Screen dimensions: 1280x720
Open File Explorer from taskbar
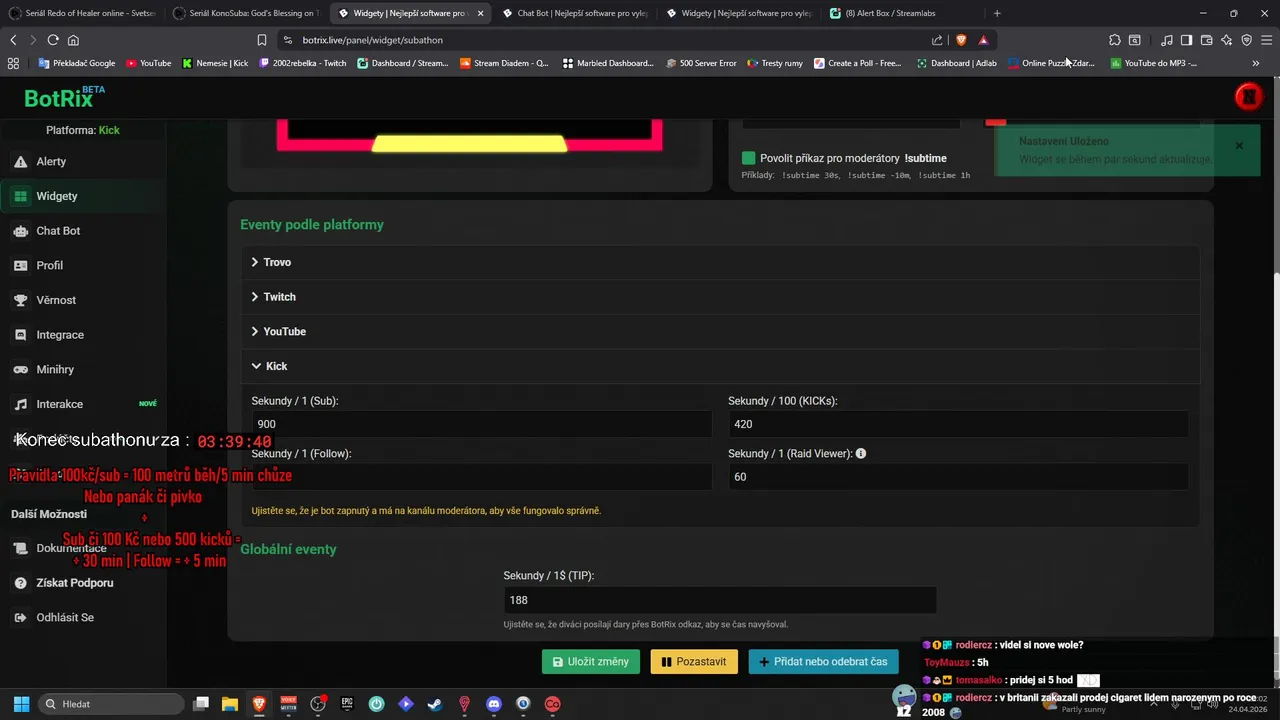click(229, 704)
